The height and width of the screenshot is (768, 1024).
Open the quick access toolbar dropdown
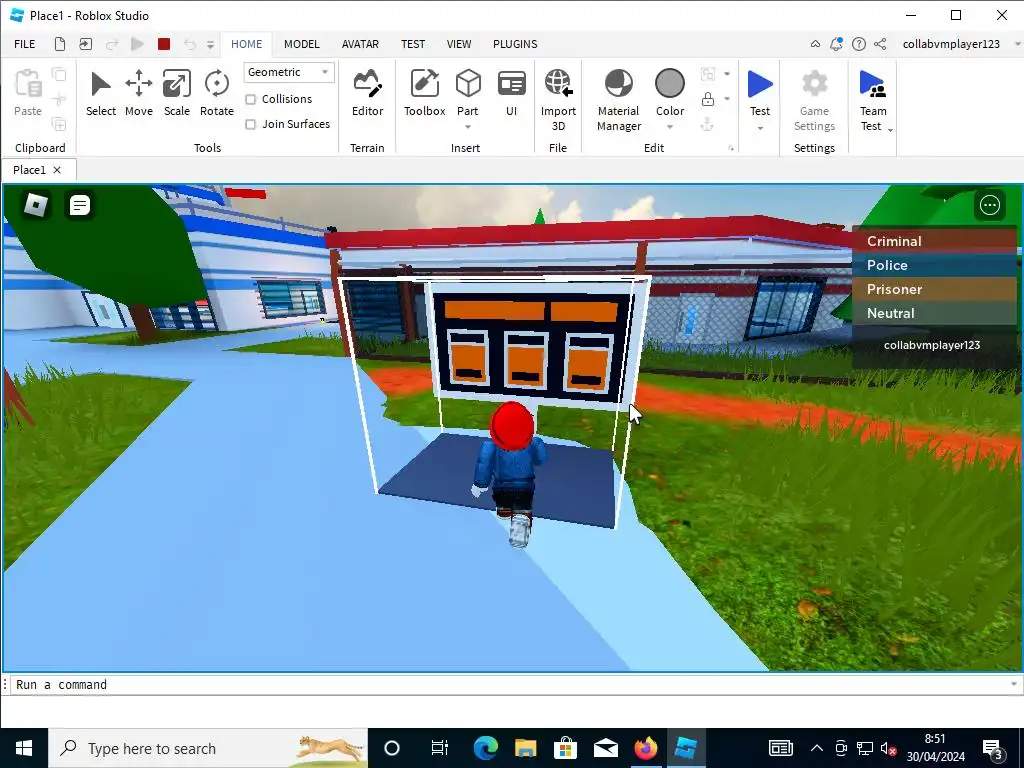click(210, 44)
